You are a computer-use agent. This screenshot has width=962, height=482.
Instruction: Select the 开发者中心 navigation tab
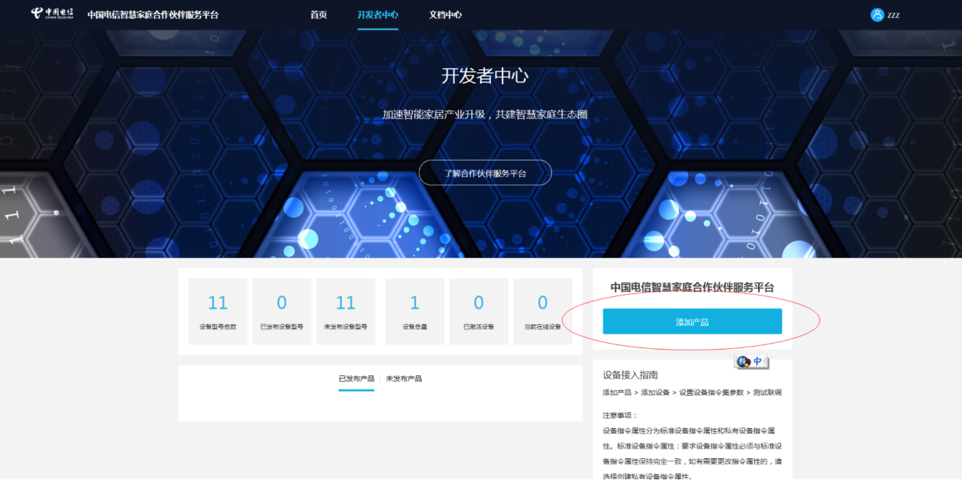tap(377, 15)
